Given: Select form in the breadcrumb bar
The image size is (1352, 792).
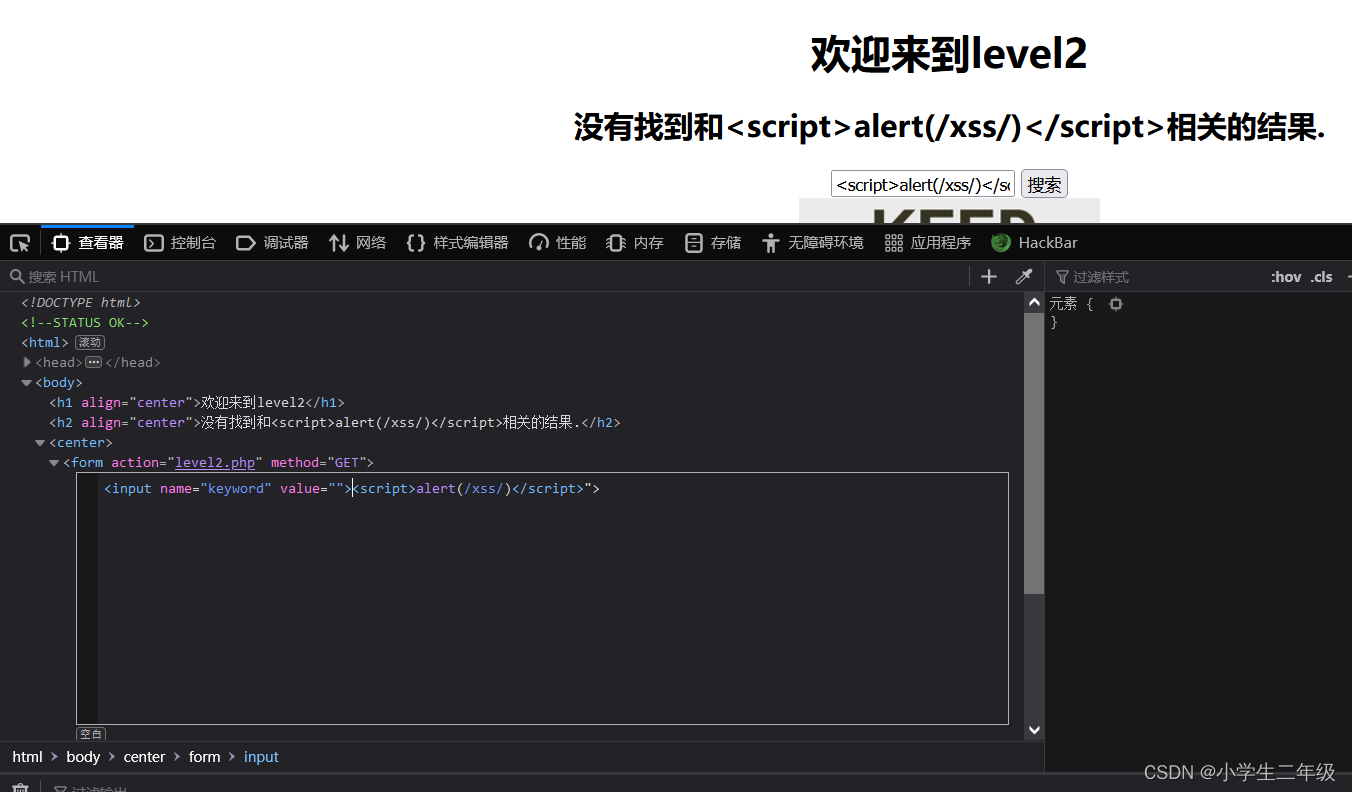Looking at the screenshot, I should point(205,757).
